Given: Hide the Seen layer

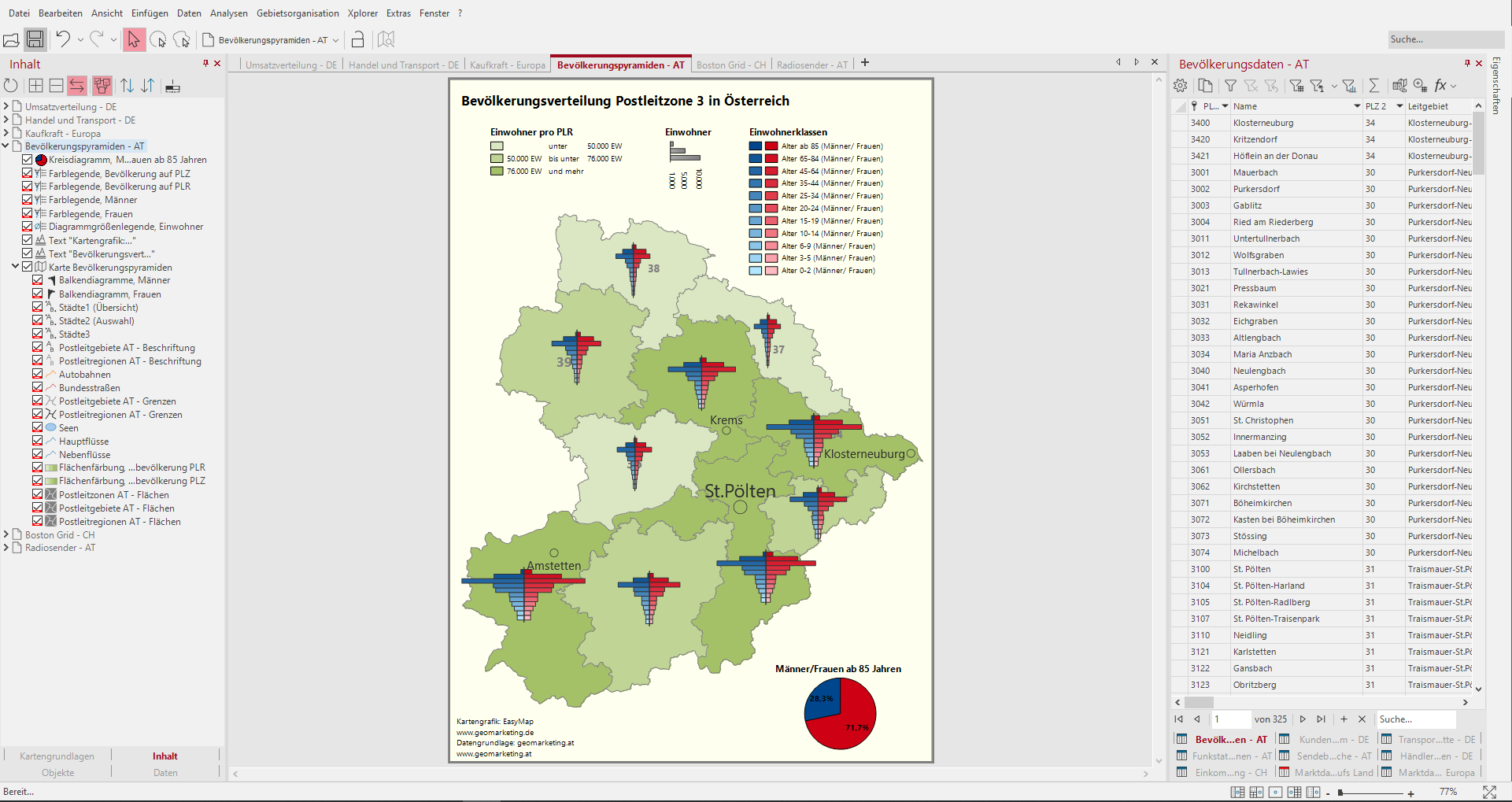Looking at the screenshot, I should pos(38,428).
